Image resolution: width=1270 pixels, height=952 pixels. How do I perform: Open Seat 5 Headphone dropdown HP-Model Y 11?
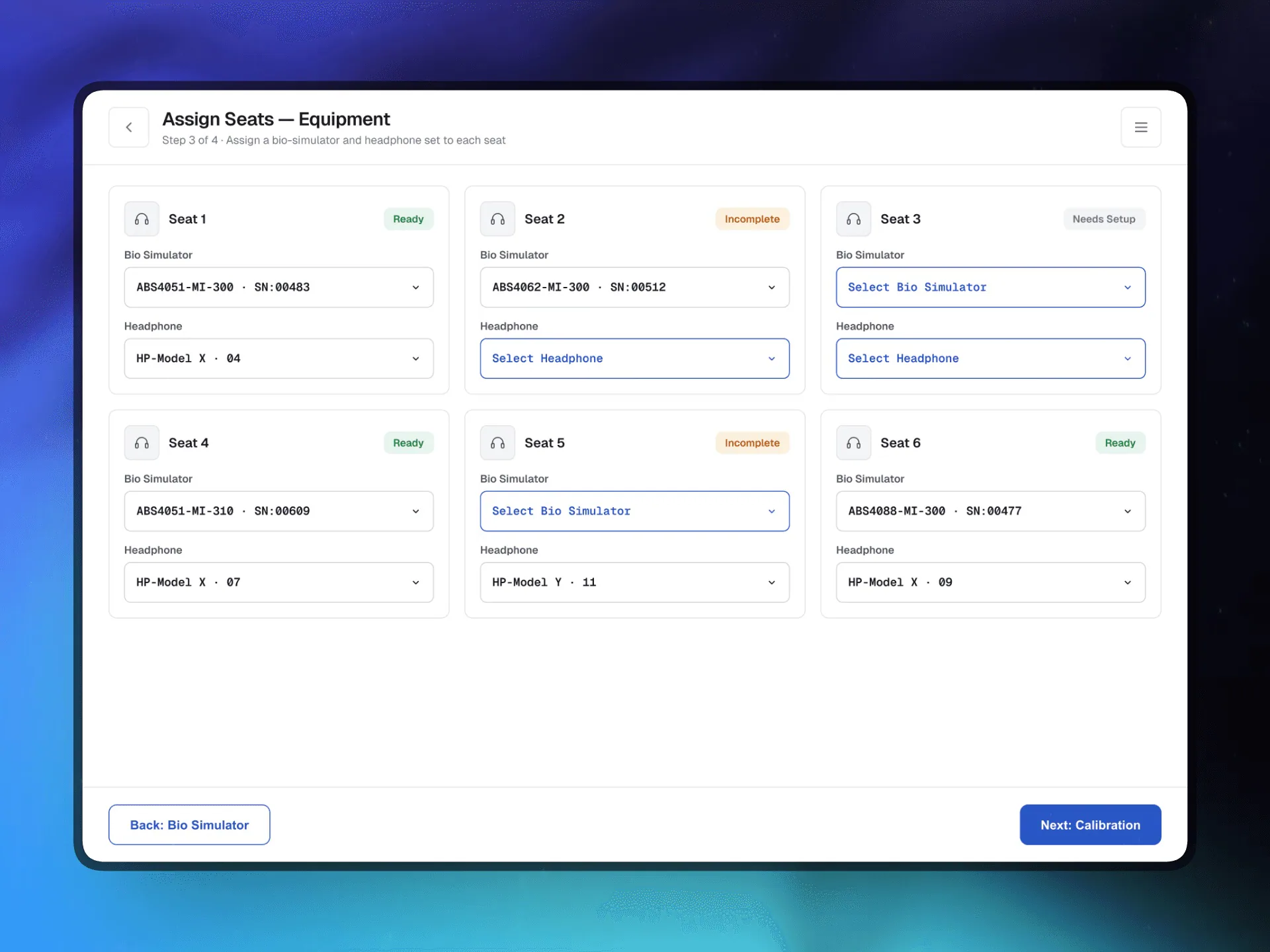click(634, 582)
